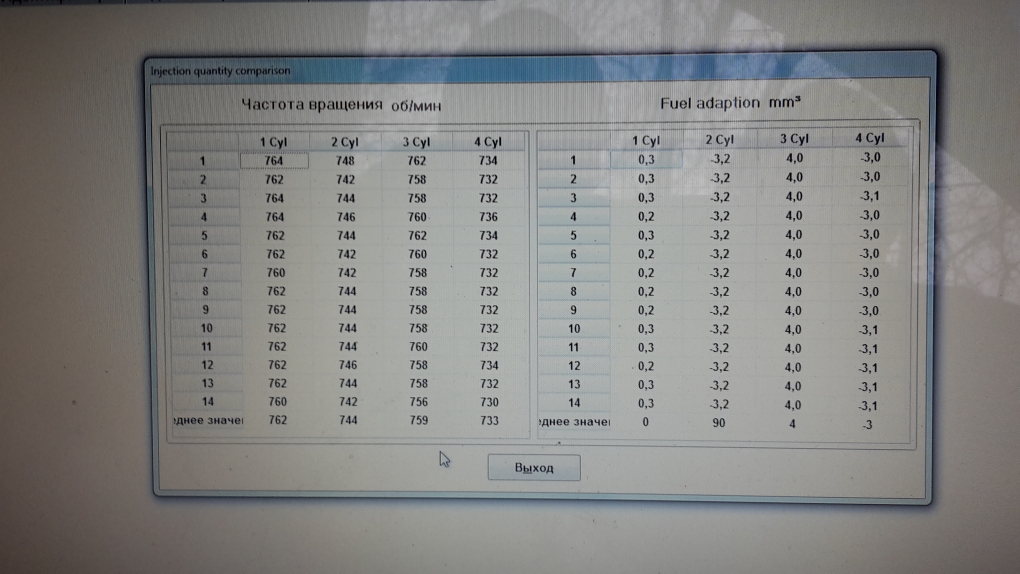This screenshot has height=574, width=1020.
Task: Click the average value 759 in RPM table
Action: tap(417, 421)
